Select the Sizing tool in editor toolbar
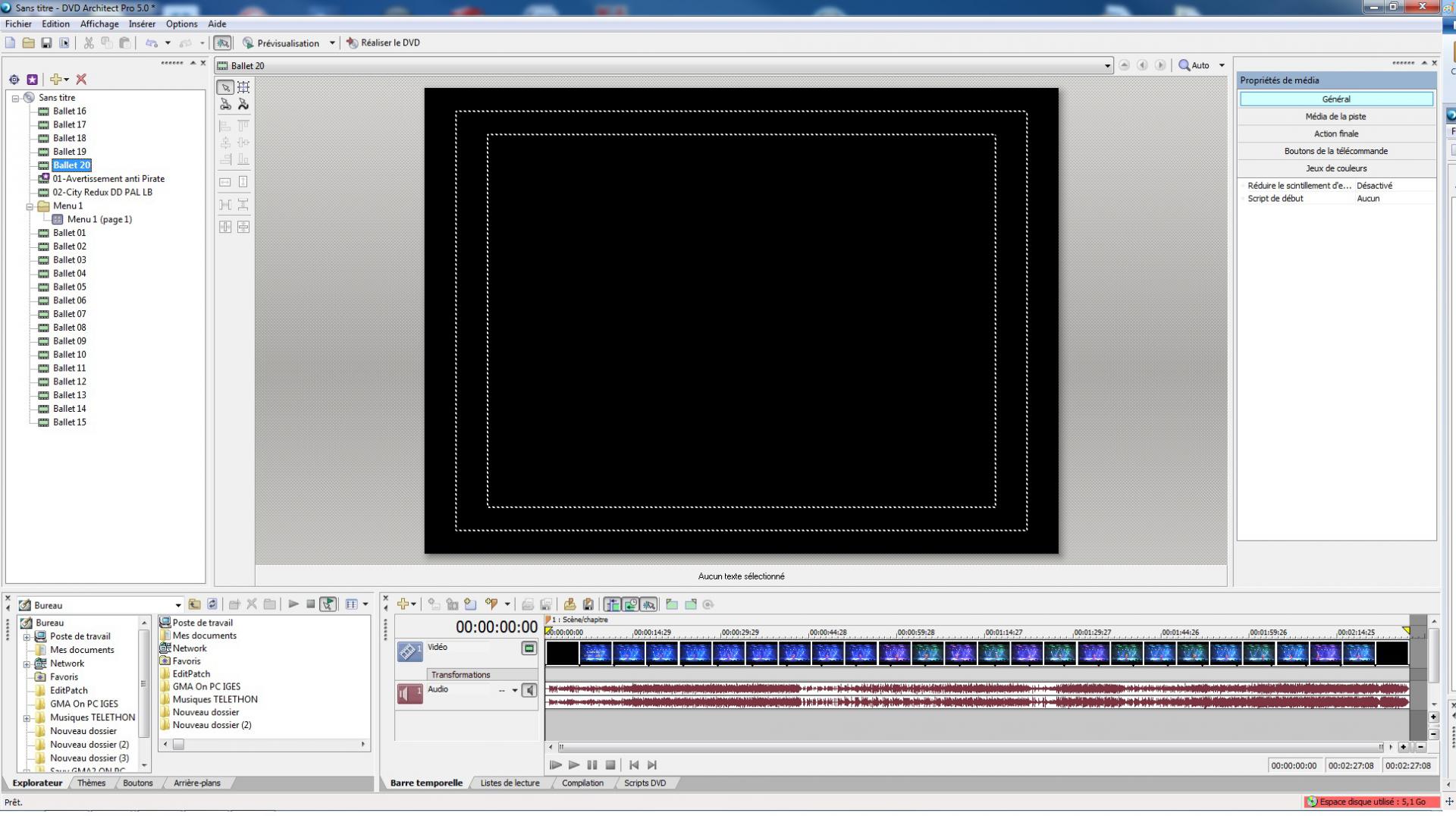Screen dimensions: 1456x816 [x=243, y=87]
